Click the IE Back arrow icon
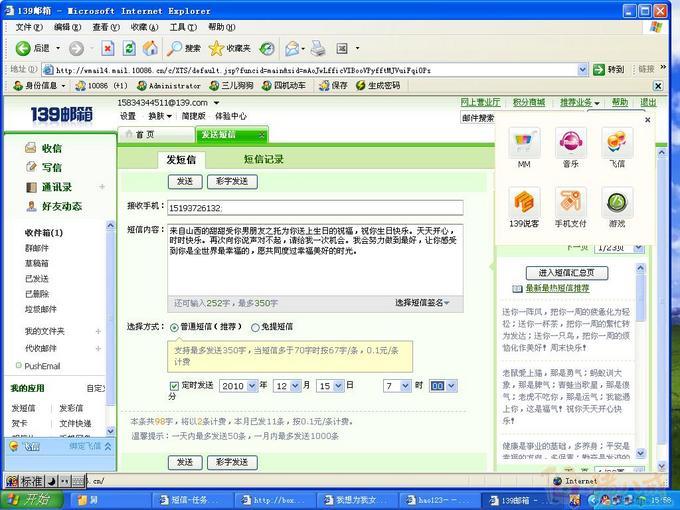 point(23,48)
